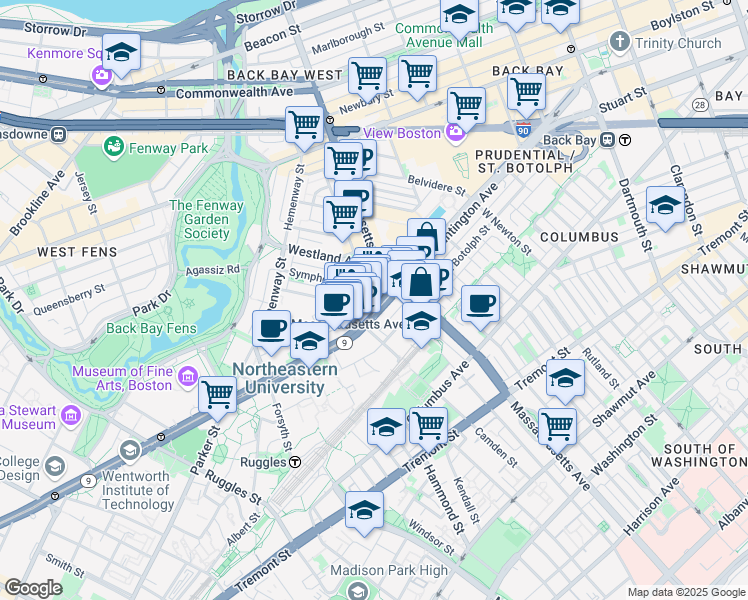Click the shopping cart marker above View Boston
Screen dimensions: 748x600
(467, 106)
